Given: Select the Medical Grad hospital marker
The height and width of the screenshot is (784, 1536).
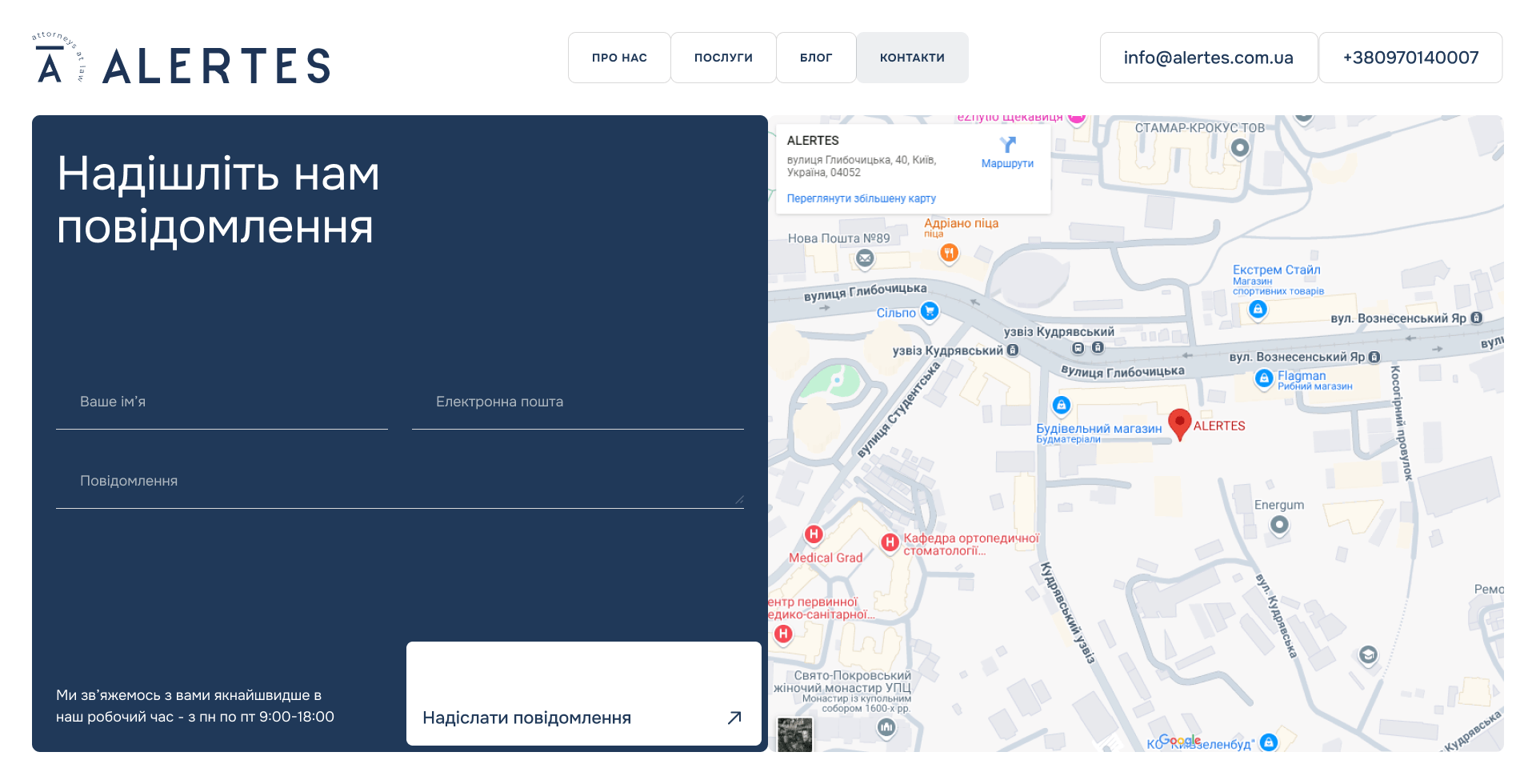Looking at the screenshot, I should (814, 534).
